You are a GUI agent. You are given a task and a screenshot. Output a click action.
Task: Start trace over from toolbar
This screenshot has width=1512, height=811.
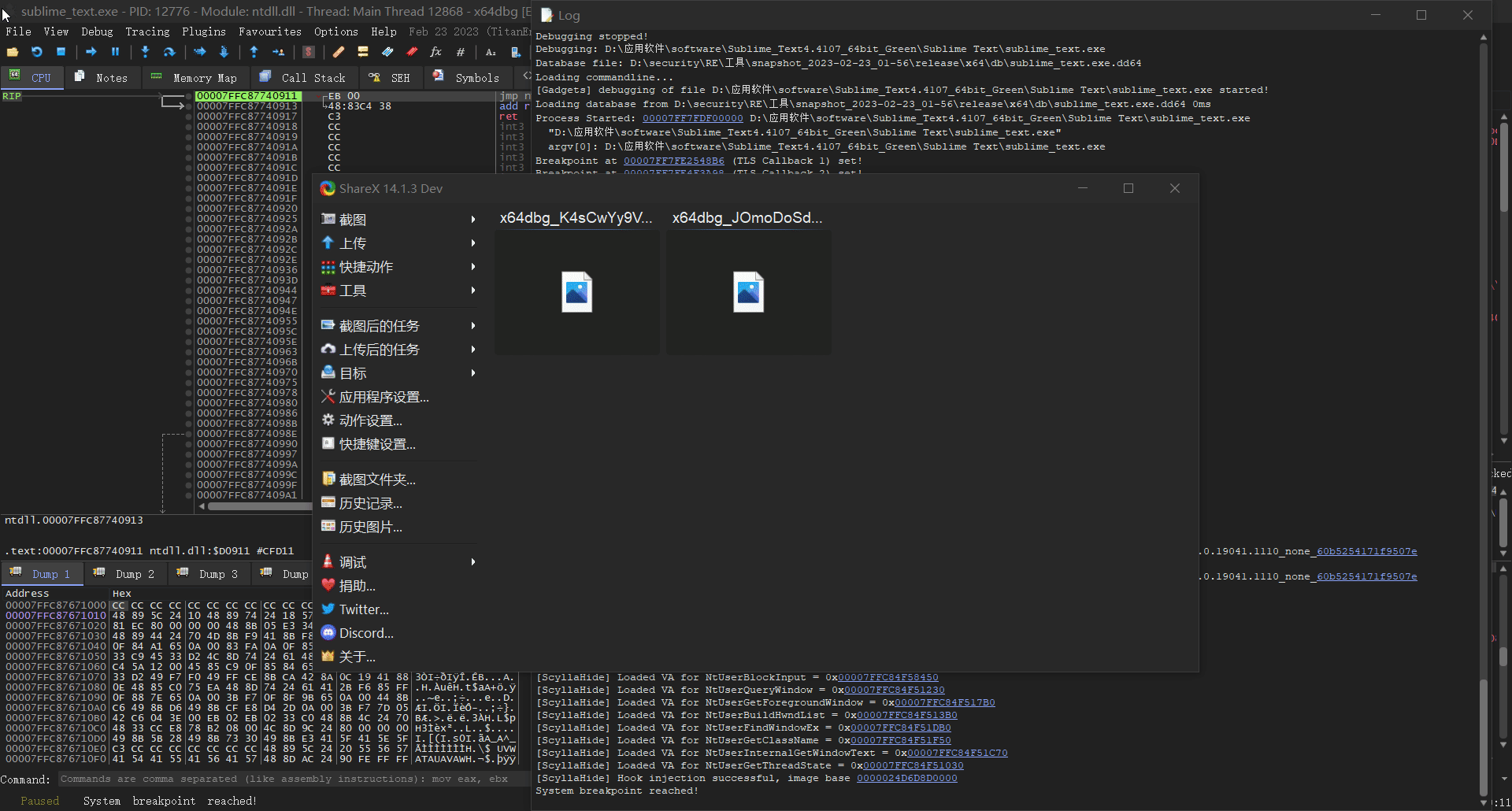tap(224, 52)
